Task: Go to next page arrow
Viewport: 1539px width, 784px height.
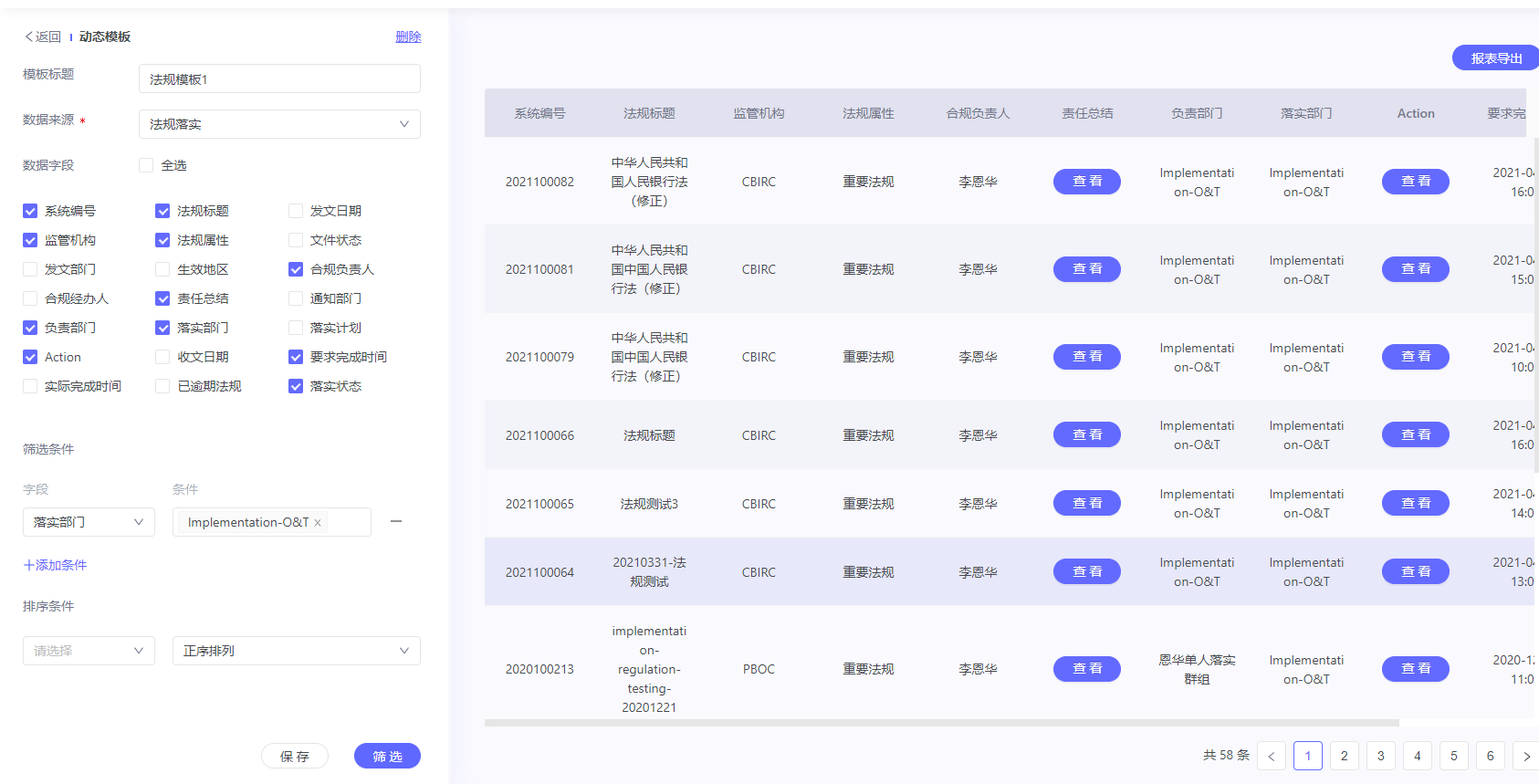Action: (1526, 756)
